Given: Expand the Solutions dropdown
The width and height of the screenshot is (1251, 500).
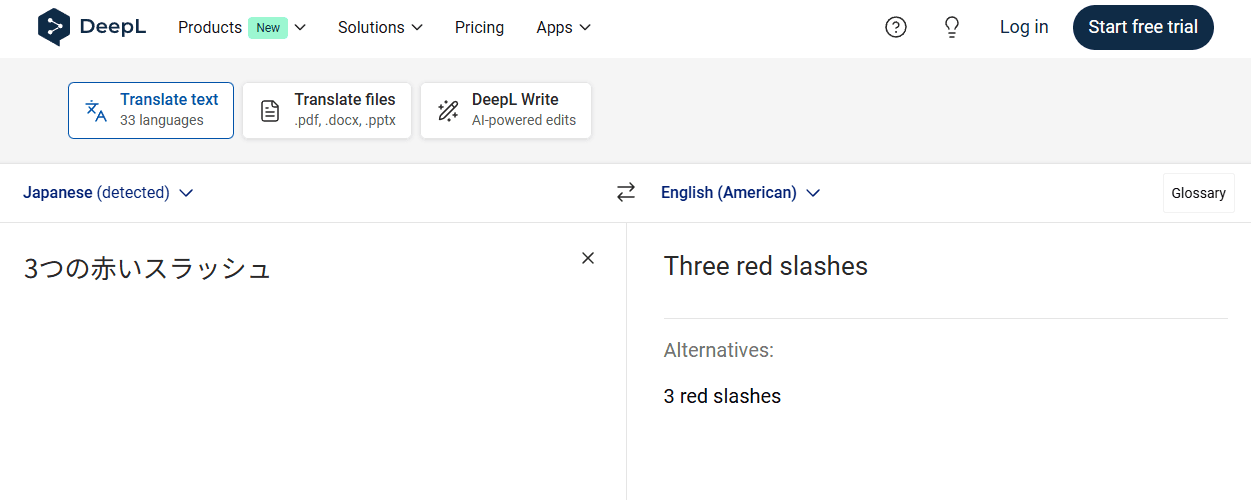Looking at the screenshot, I should point(380,27).
